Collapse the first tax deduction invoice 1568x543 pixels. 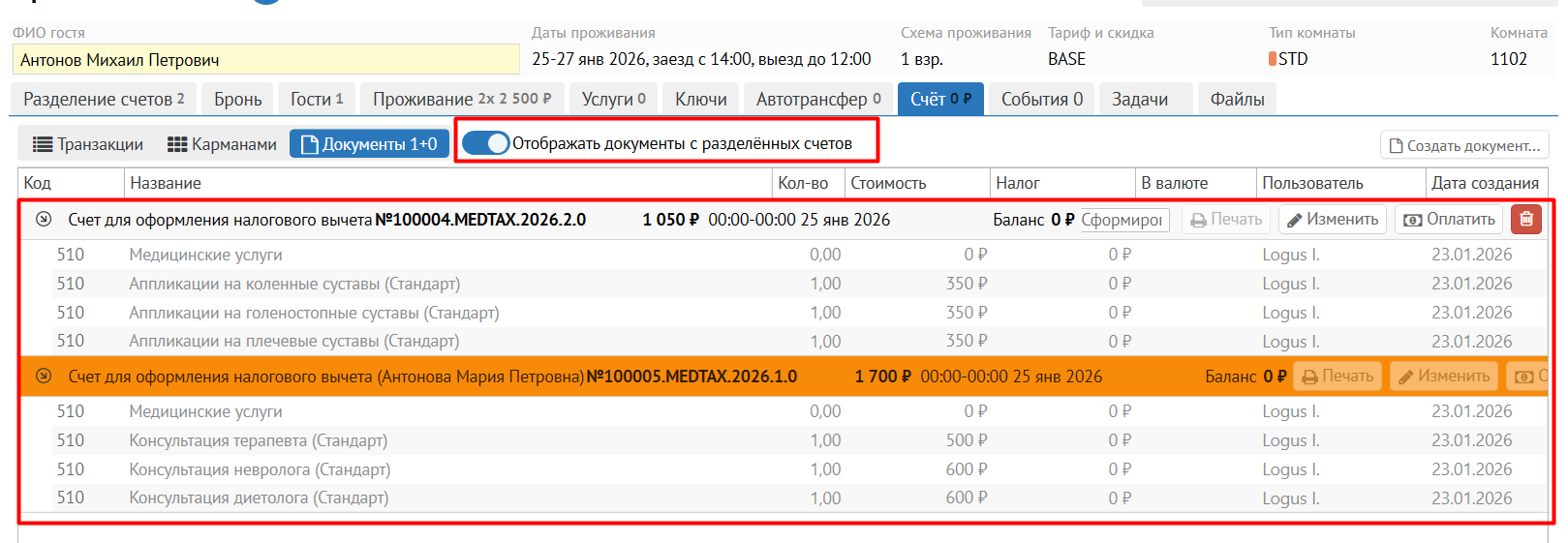[x=44, y=220]
